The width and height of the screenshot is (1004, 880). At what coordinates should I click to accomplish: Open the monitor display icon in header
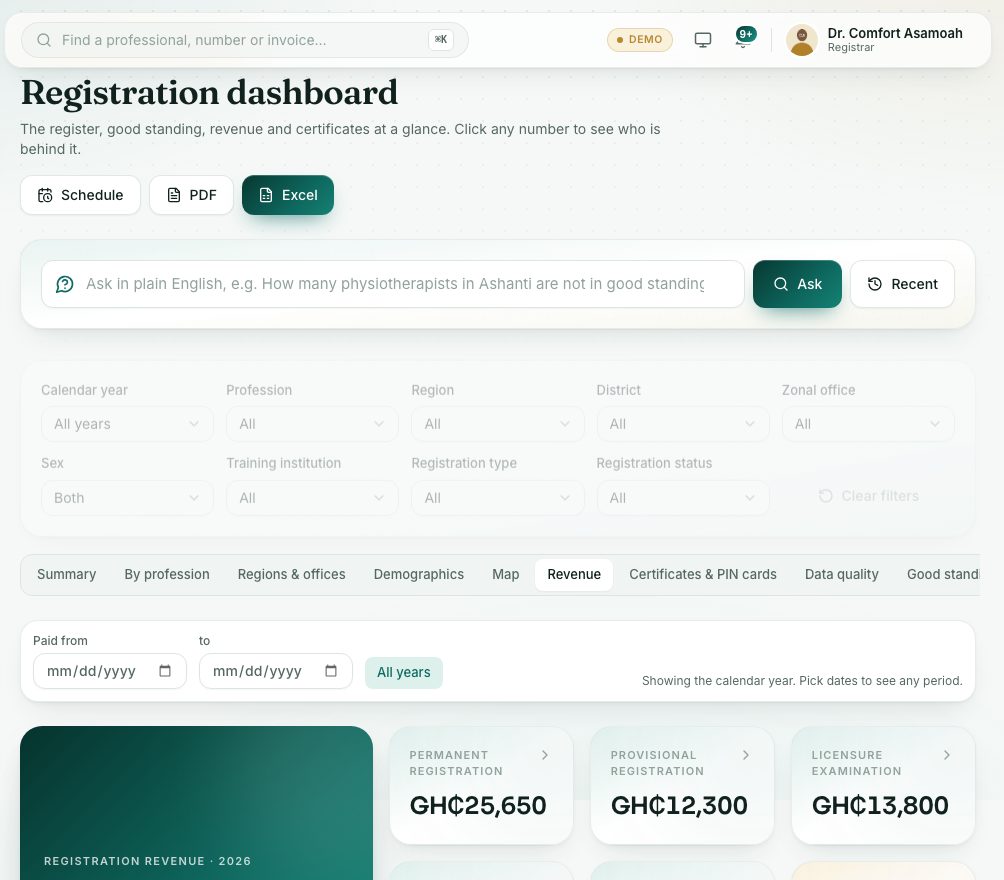[x=702, y=40]
